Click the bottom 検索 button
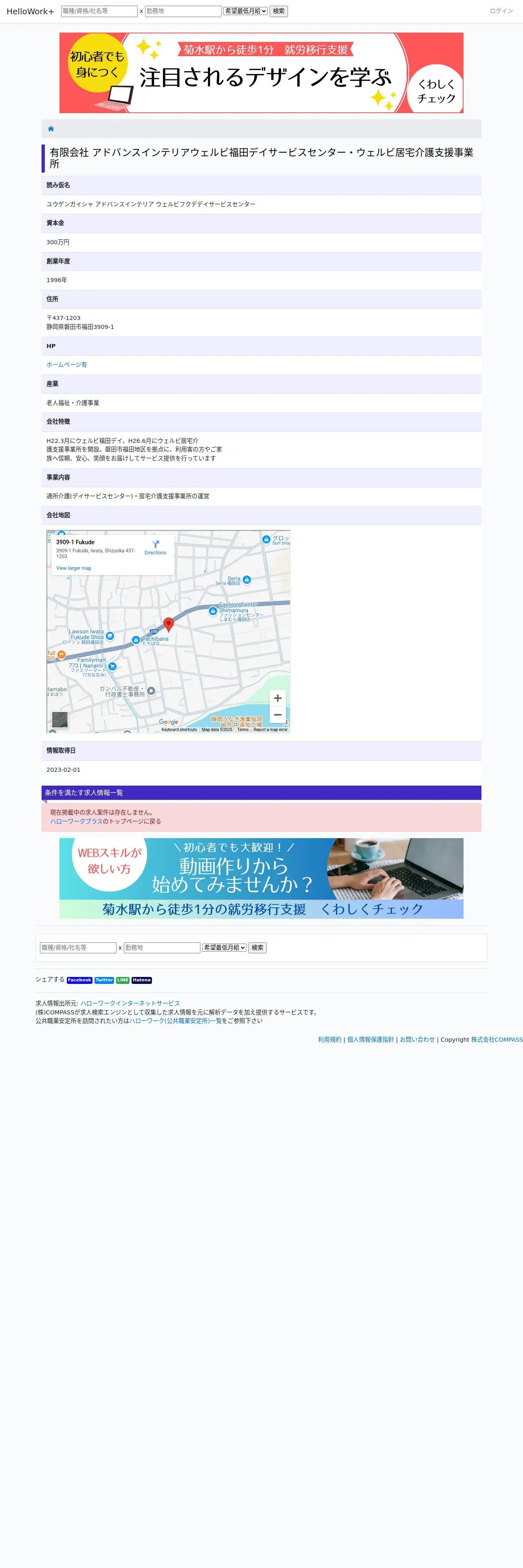Viewport: 523px width, 1568px height. [257, 947]
